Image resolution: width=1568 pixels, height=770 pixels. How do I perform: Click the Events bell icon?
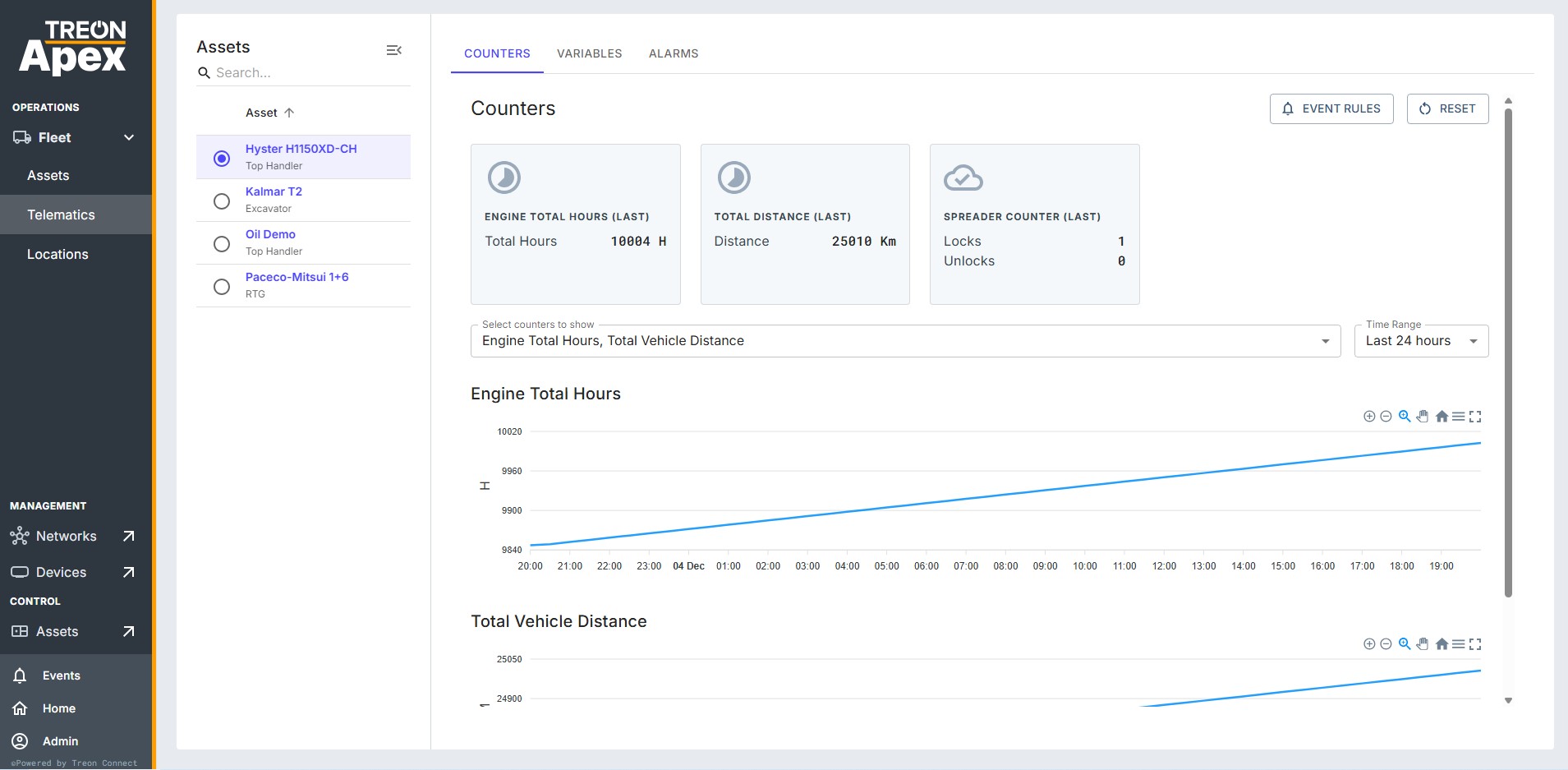pyautogui.click(x=20, y=675)
